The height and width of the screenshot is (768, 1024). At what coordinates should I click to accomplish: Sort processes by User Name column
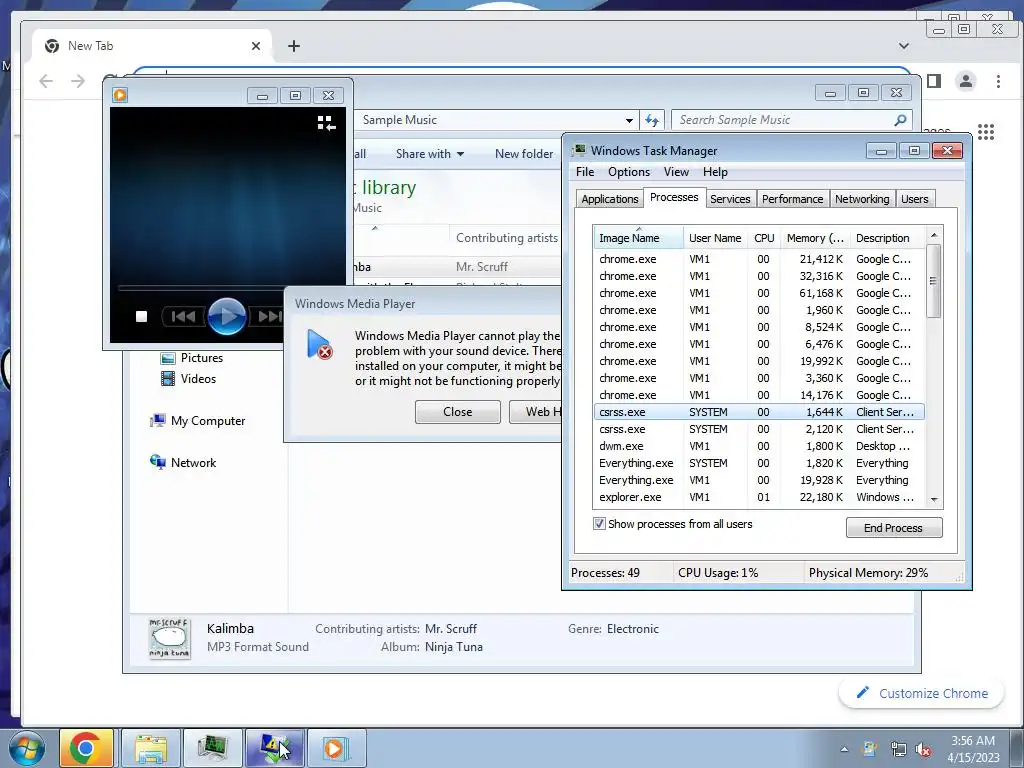click(x=714, y=238)
